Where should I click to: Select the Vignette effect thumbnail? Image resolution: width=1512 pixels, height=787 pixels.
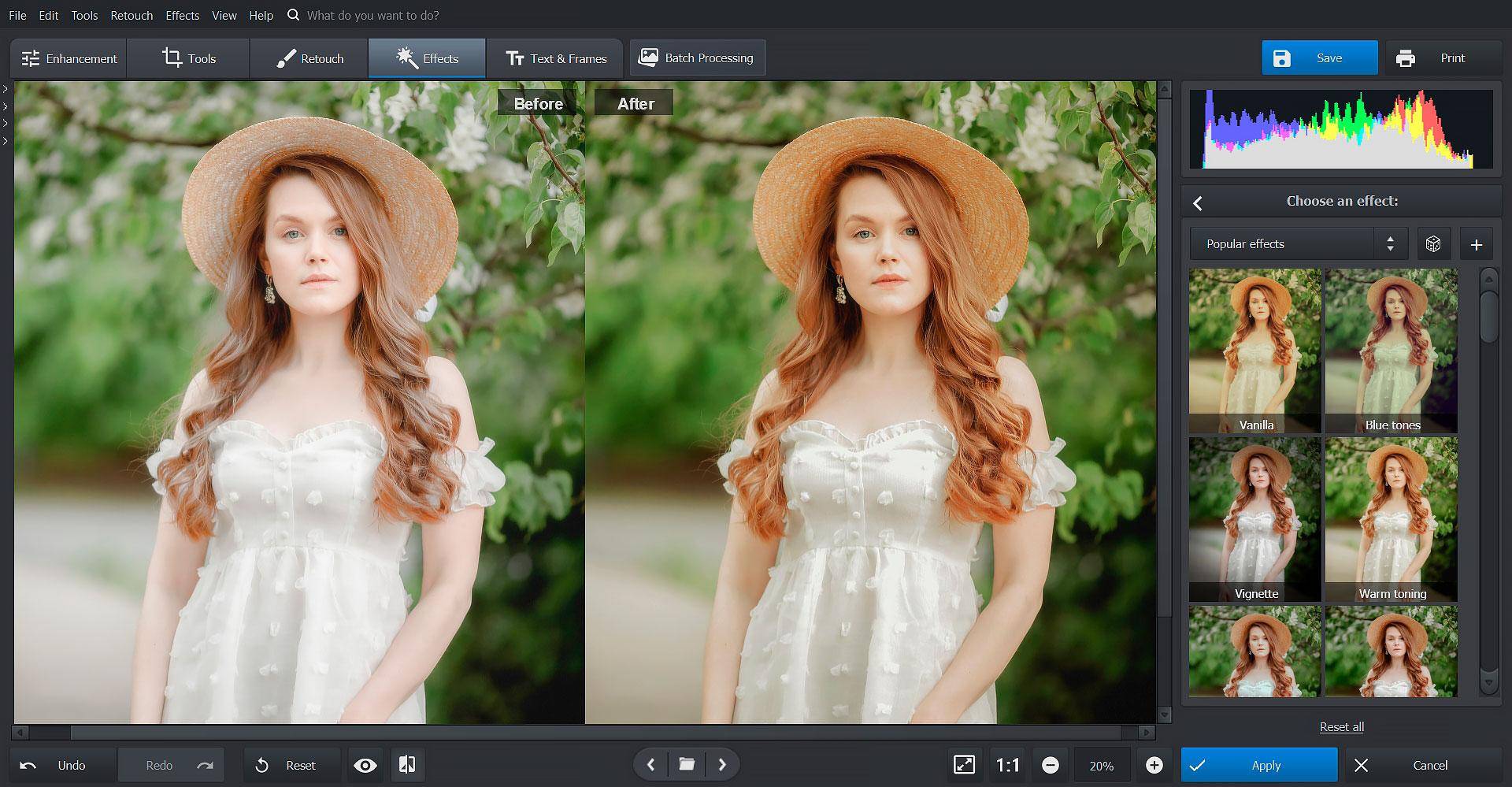pyautogui.click(x=1255, y=519)
